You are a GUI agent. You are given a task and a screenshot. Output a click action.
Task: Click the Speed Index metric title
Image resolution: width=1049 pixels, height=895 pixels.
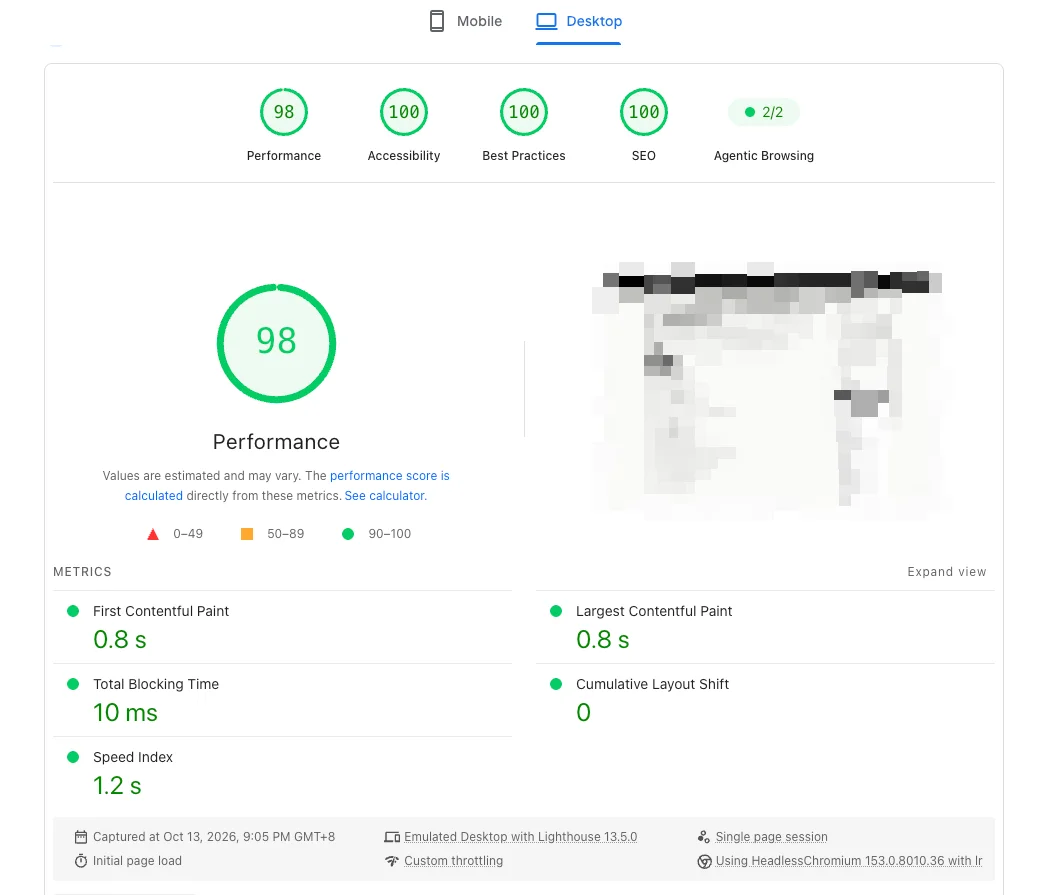tap(132, 757)
